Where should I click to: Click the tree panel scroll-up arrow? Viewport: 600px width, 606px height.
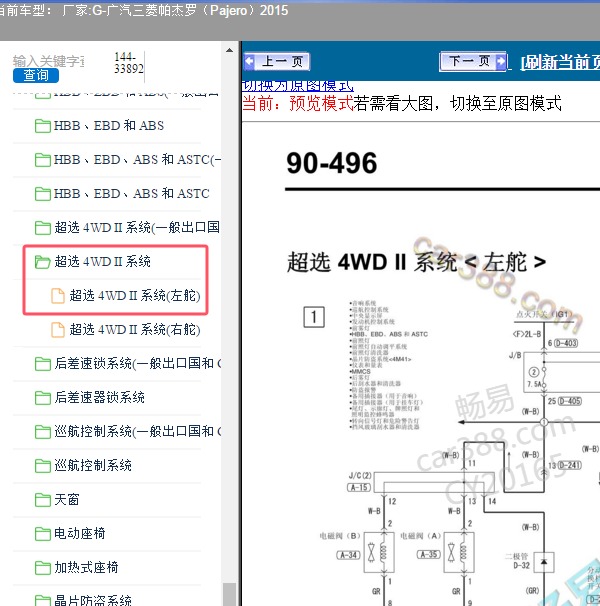[229, 50]
